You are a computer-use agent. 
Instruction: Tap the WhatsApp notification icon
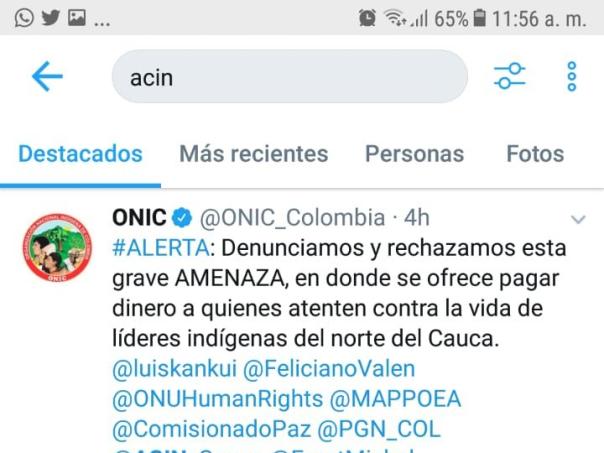pyautogui.click(x=24, y=18)
